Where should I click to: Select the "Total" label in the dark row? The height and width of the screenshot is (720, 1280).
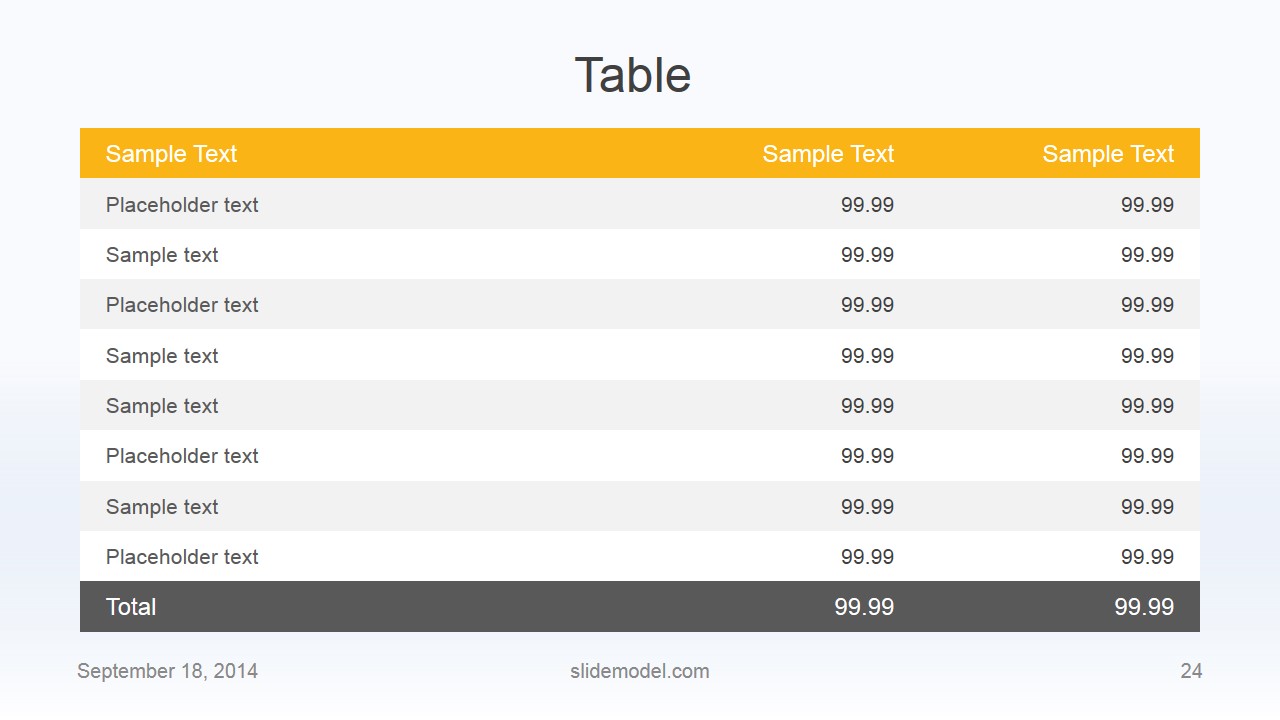coord(131,607)
